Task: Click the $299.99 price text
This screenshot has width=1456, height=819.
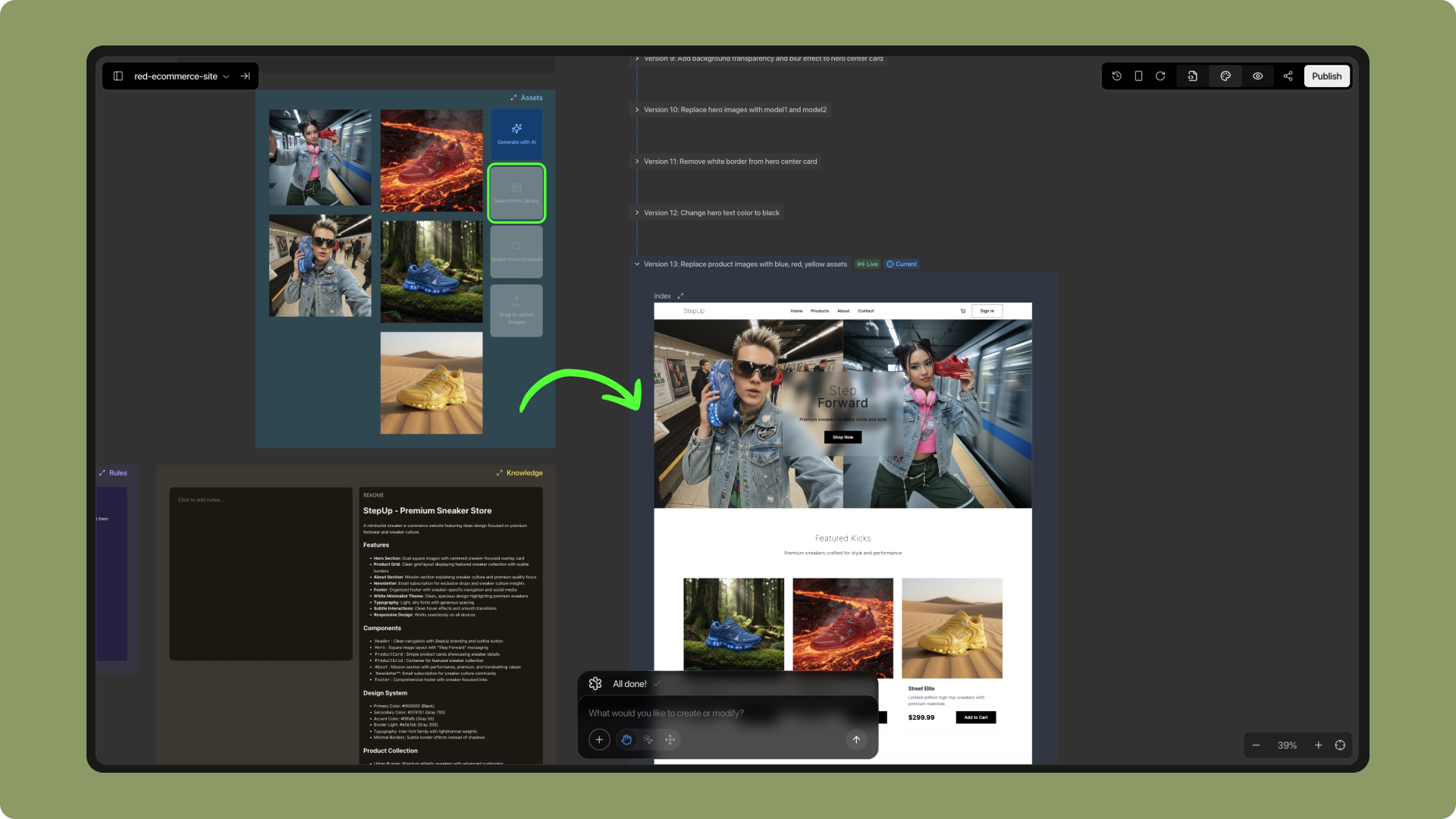Action: [921, 717]
